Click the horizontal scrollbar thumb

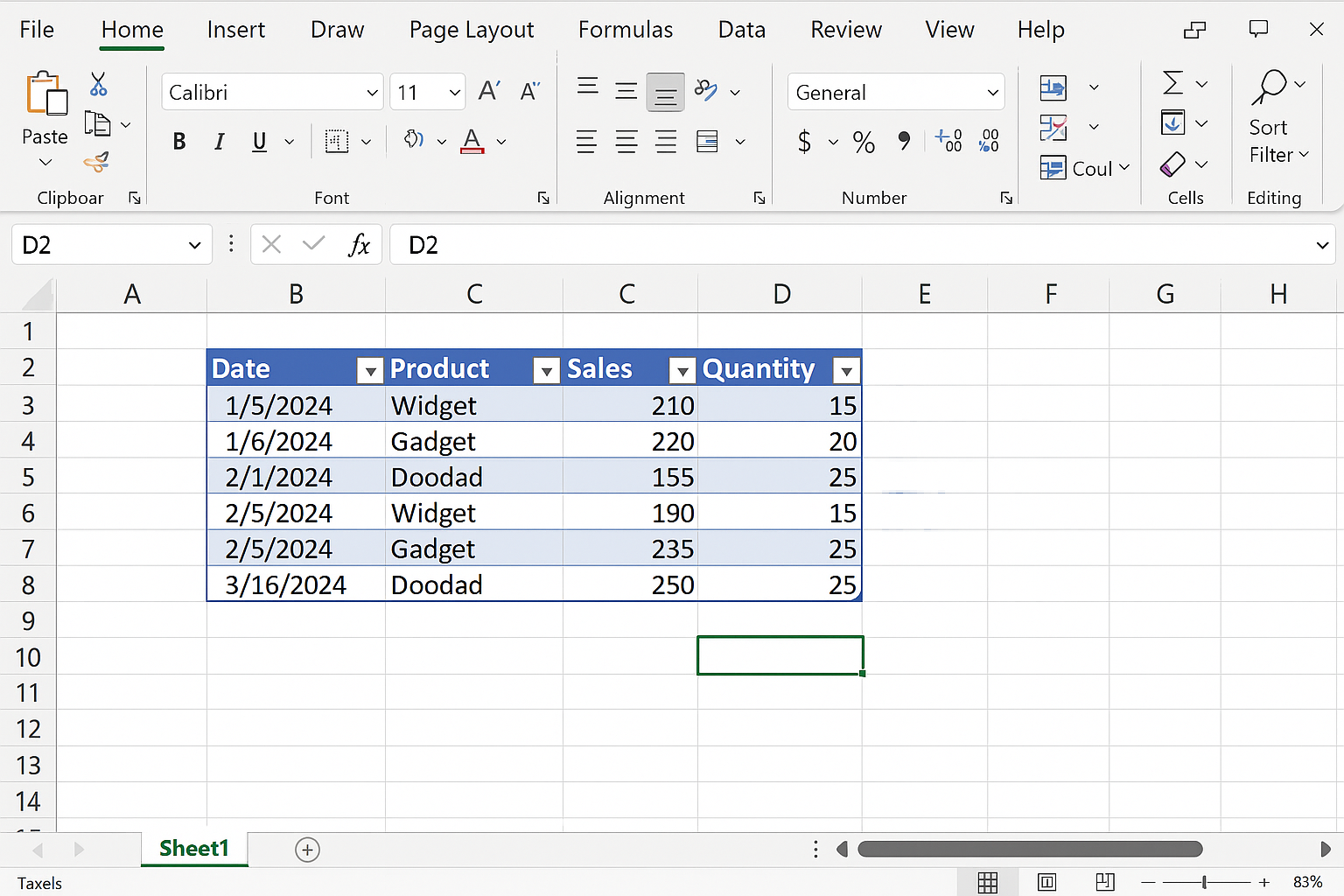pyautogui.click(x=1030, y=849)
